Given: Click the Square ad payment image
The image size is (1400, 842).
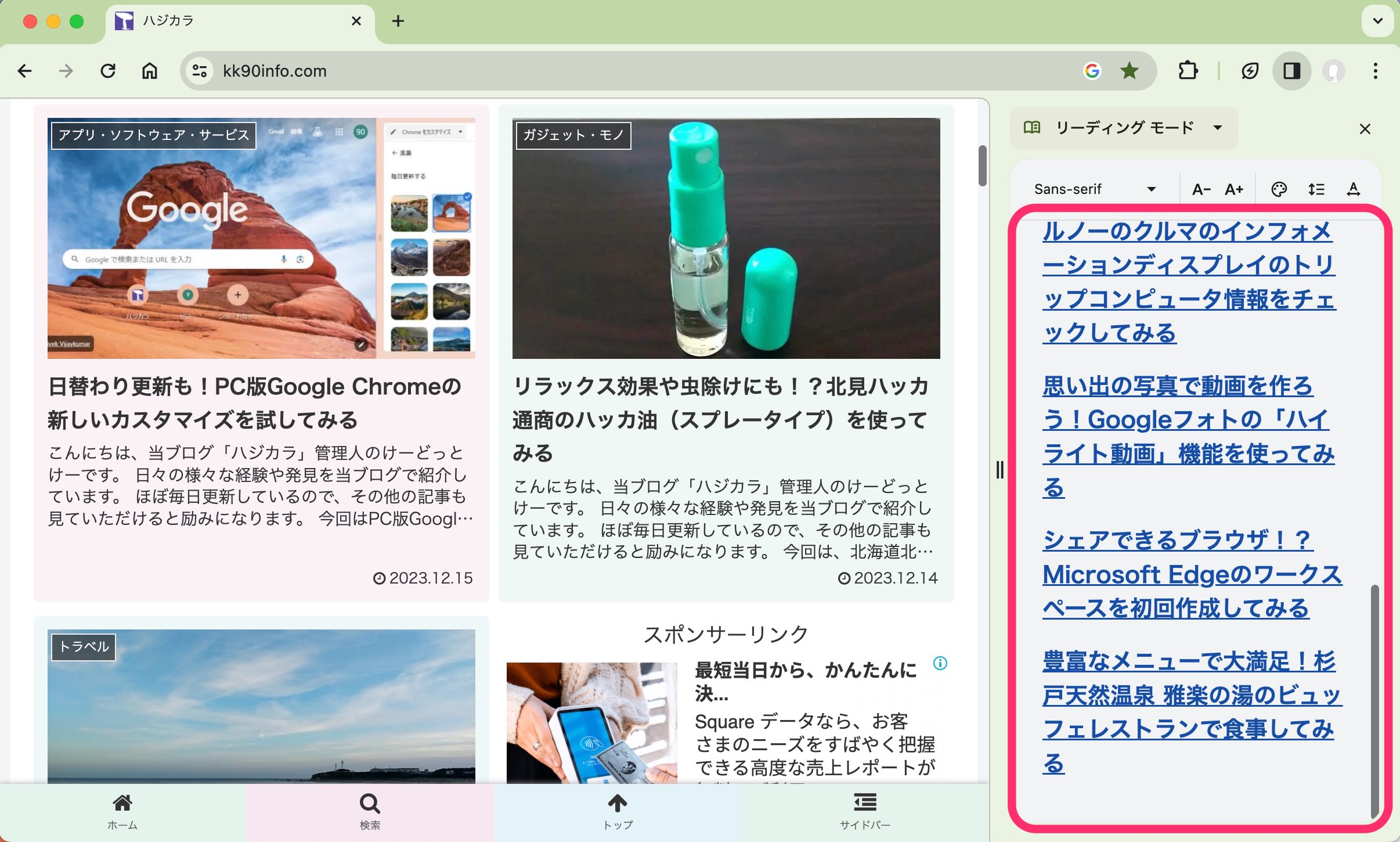Looking at the screenshot, I should coord(592,723).
